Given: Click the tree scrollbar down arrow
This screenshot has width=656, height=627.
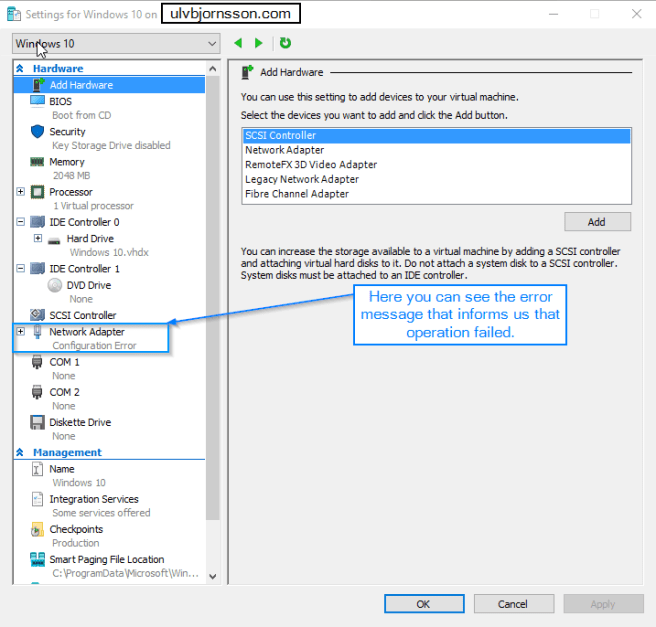Looking at the screenshot, I should (x=213, y=576).
